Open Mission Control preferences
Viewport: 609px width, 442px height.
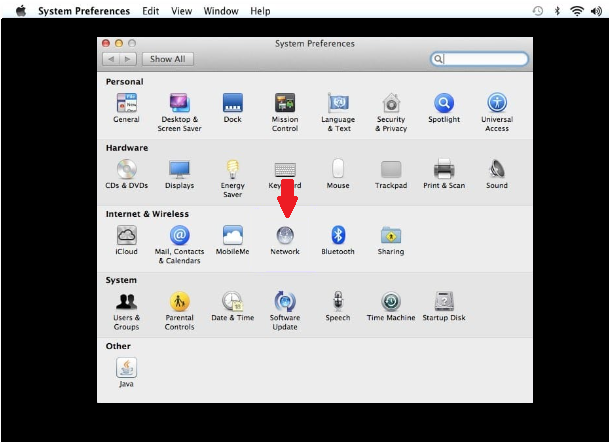(285, 103)
